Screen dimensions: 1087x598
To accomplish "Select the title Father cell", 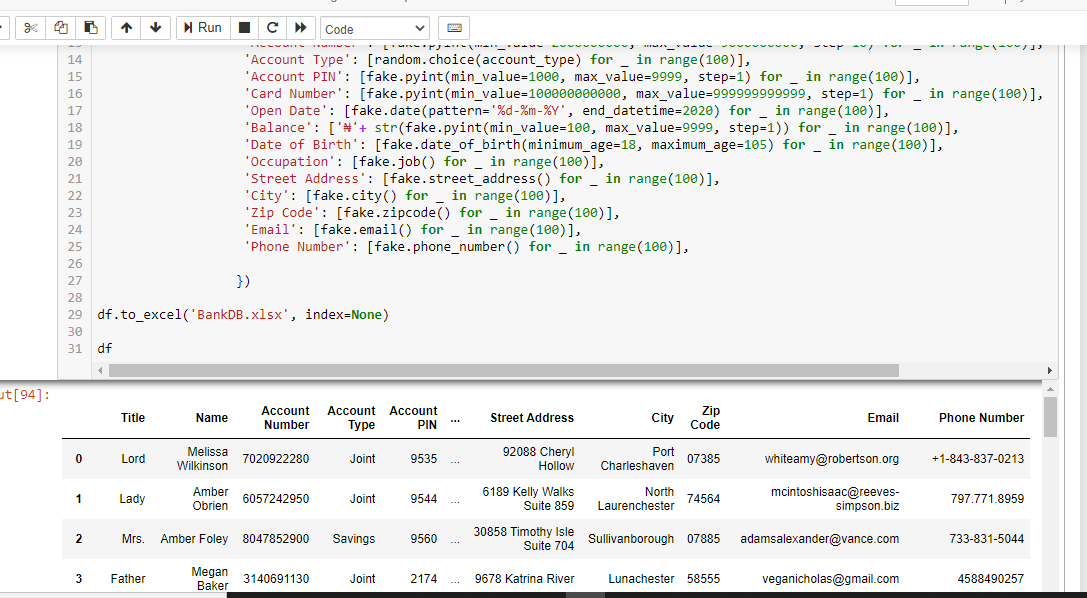I will pos(128,579).
